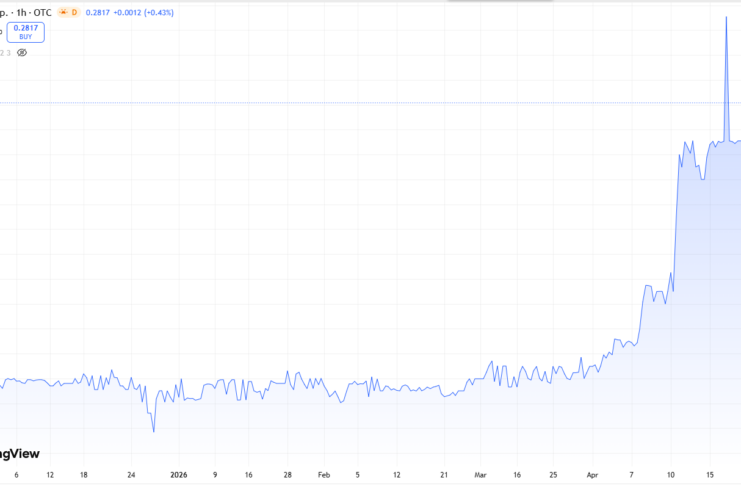Click the tallest price spike peak

coord(725,17)
